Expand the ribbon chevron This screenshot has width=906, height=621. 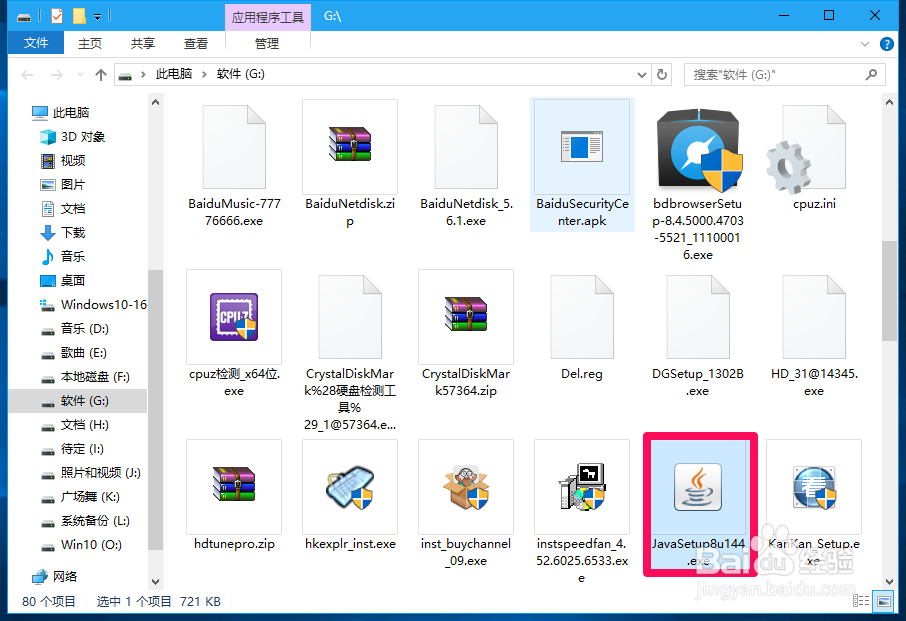(865, 44)
